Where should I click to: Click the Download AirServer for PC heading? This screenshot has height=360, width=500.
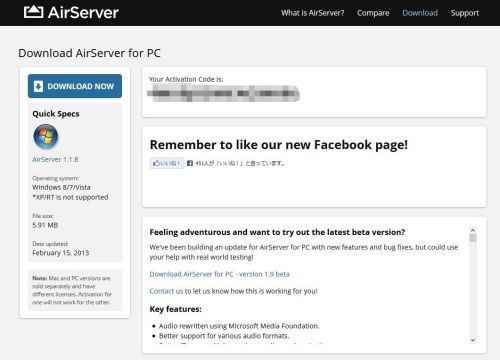pos(89,53)
